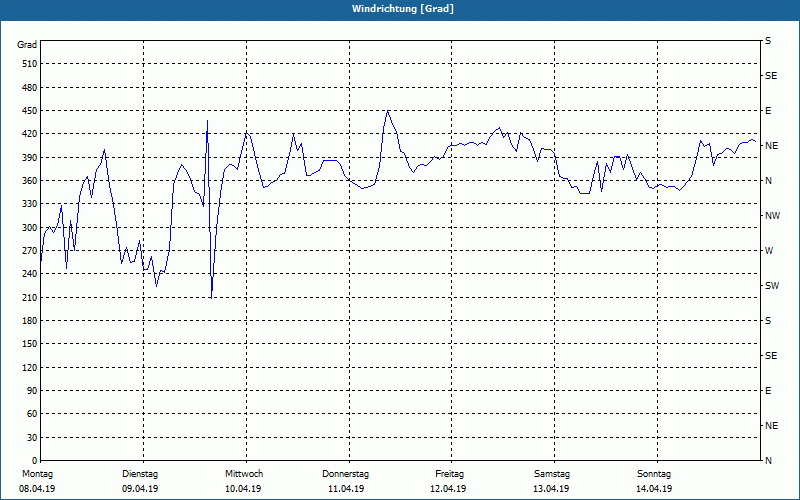800x500 pixels.
Task: Select the 330 axis value
Action: tap(30, 204)
